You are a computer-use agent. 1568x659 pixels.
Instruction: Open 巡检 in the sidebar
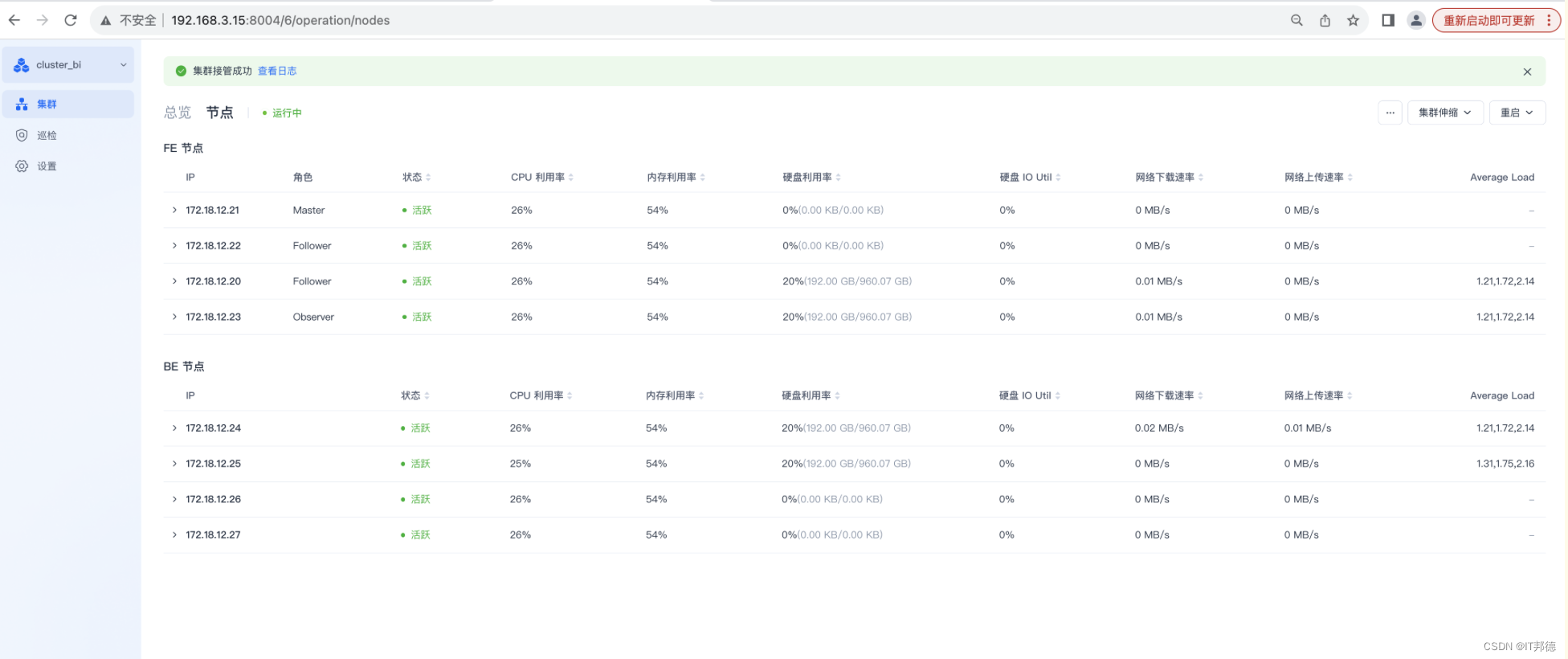pos(68,135)
